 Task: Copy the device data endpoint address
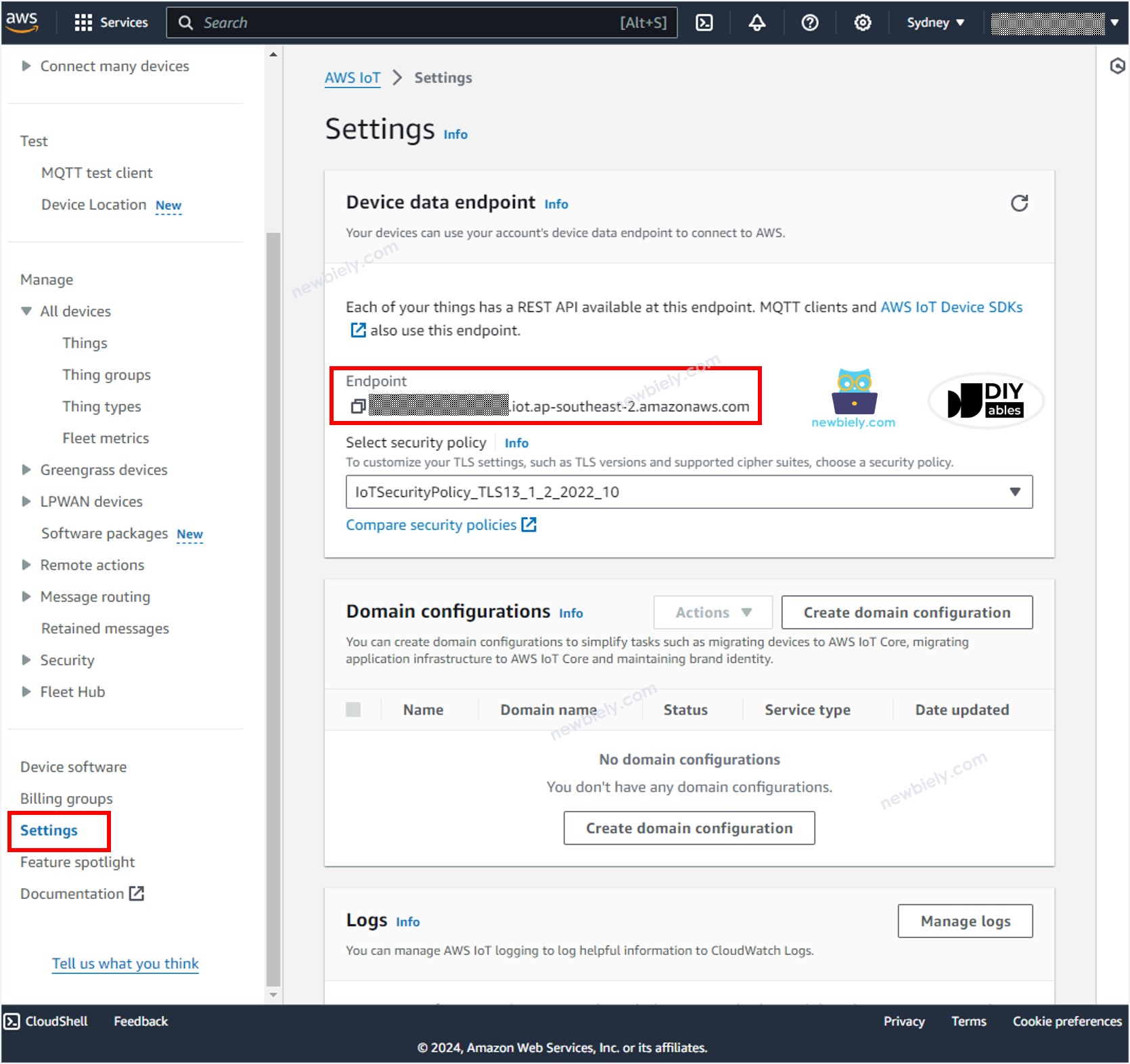357,406
